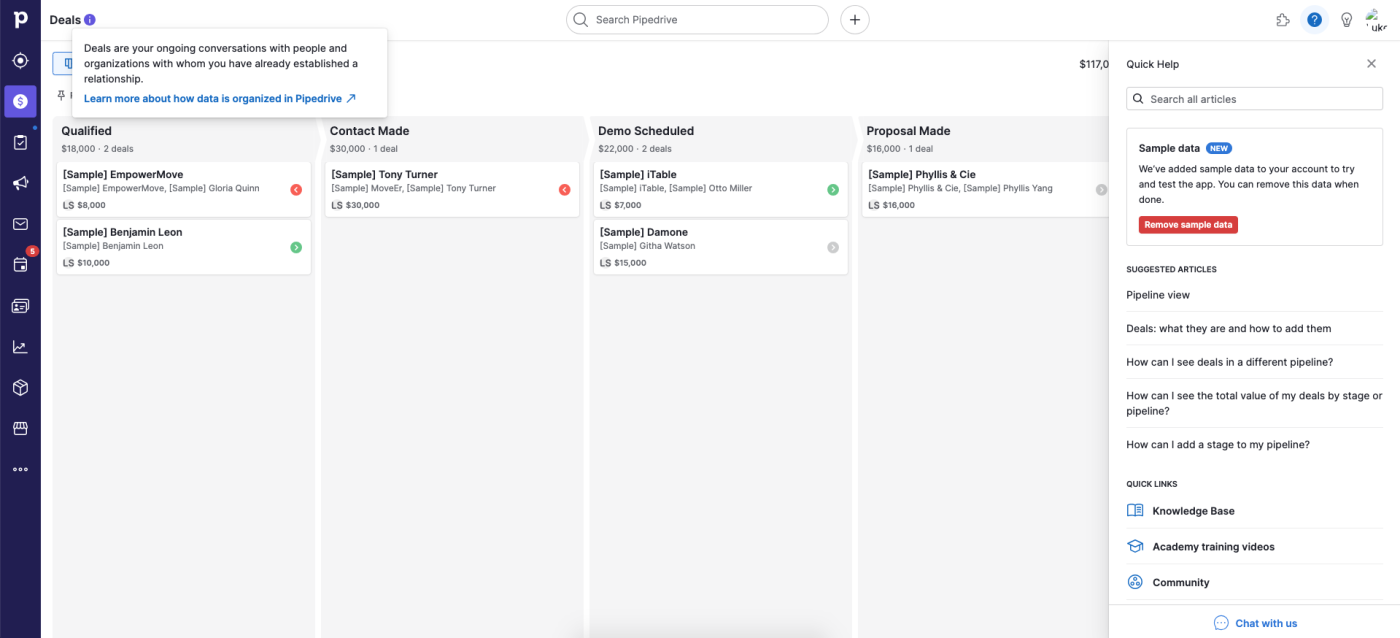Open article on total value of deals by stage
1400x638 pixels.
[x=1254, y=403]
